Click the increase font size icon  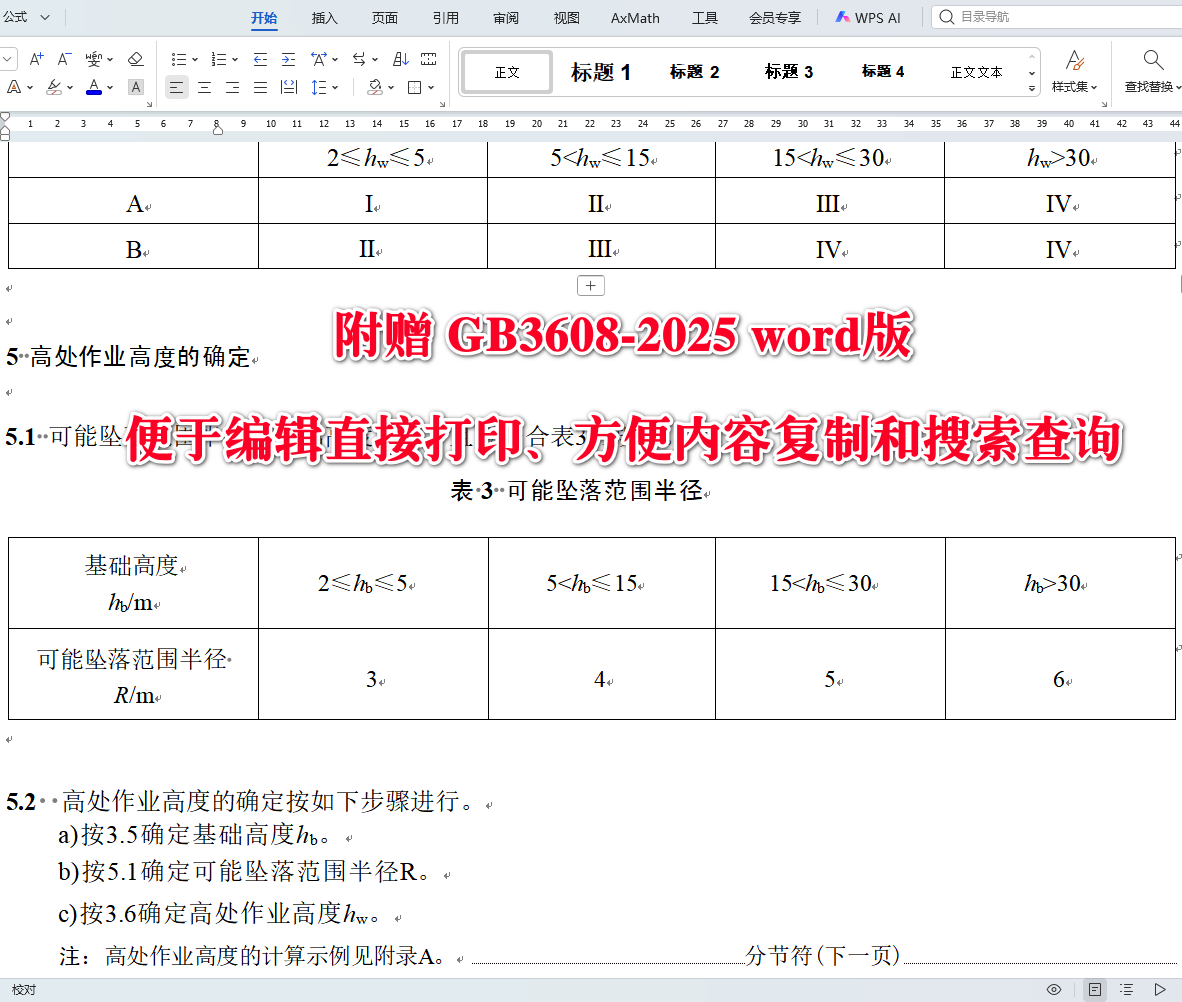point(36,58)
